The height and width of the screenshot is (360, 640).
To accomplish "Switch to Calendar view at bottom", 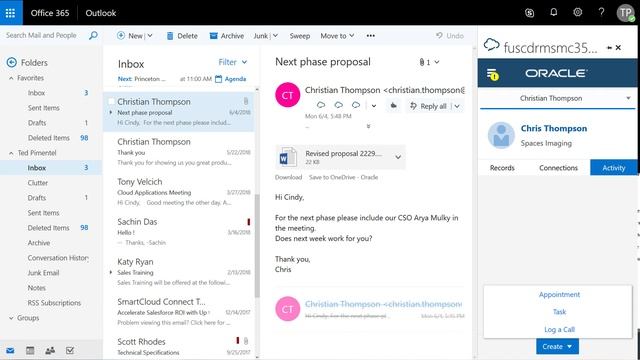I will [x=30, y=351].
